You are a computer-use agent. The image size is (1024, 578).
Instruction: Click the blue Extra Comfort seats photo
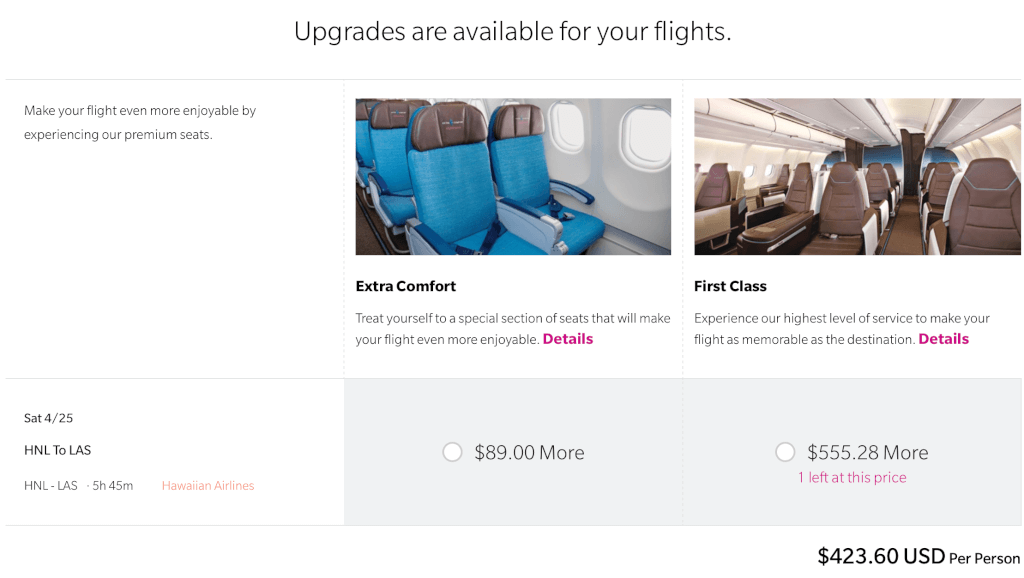click(513, 176)
